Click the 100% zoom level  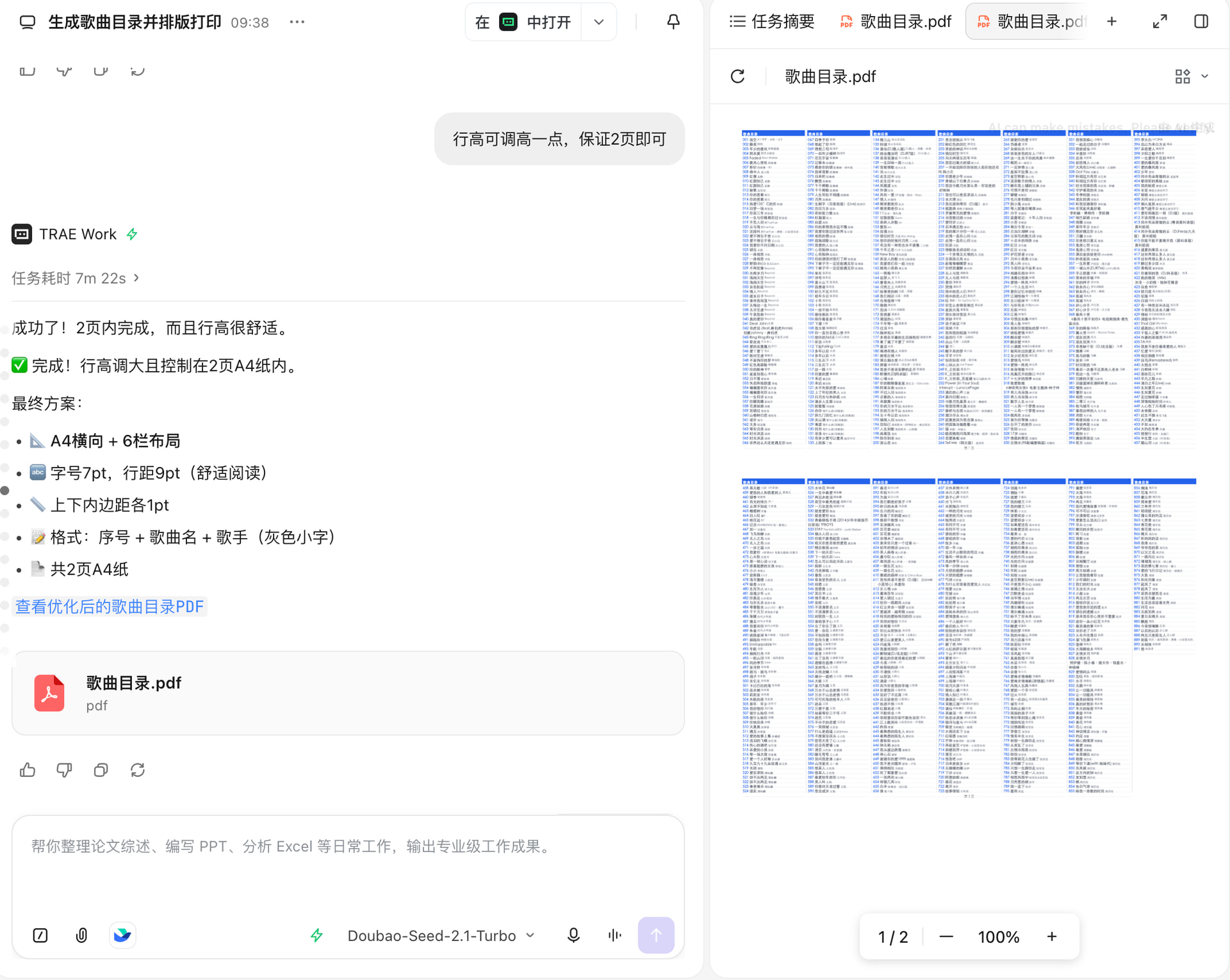tap(999, 937)
